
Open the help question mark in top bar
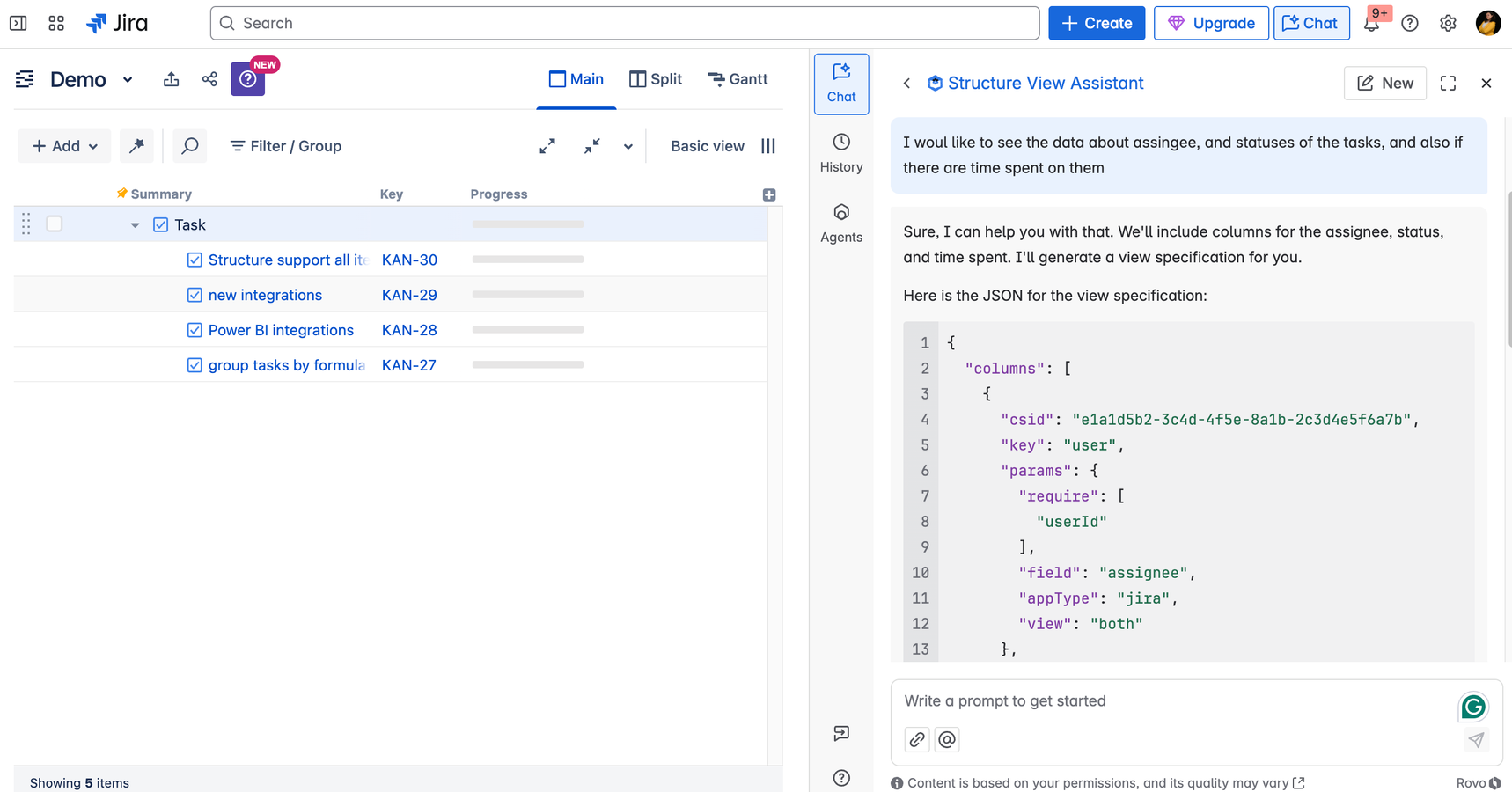tap(1410, 24)
